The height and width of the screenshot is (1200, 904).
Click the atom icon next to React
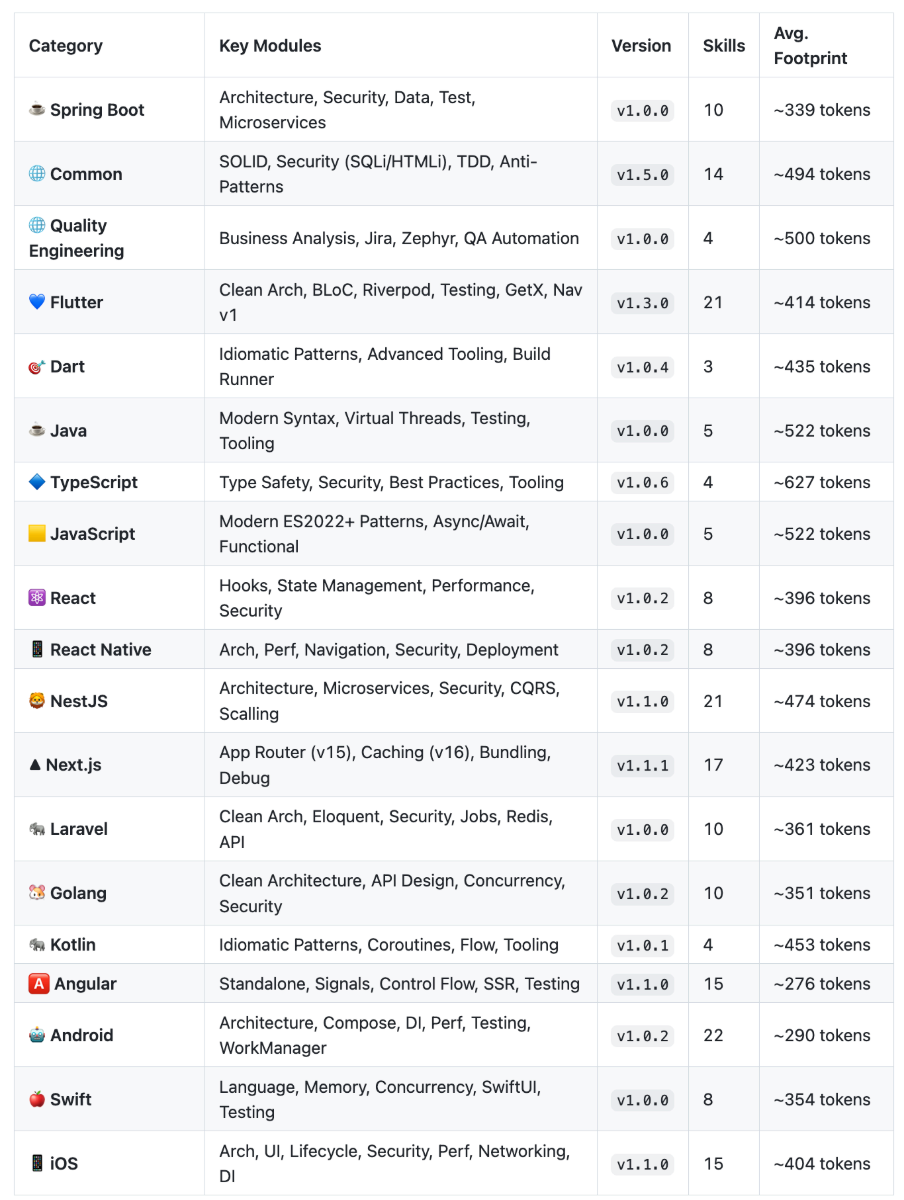coord(37,598)
